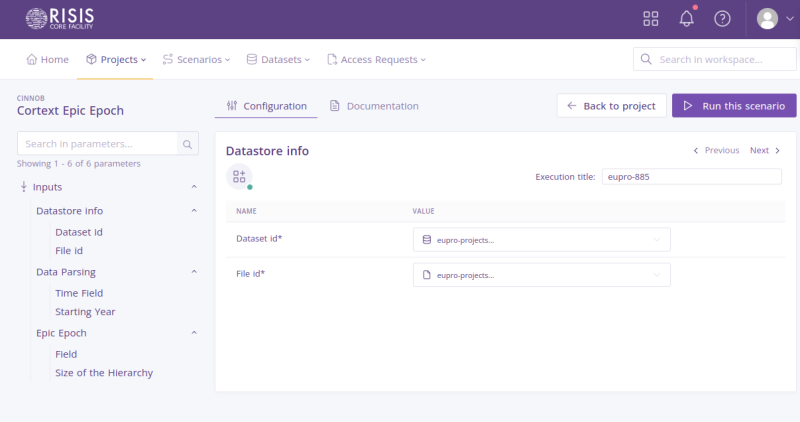Click the RISIS Core Facility logo
This screenshot has height=422, width=800.
tap(61, 18)
